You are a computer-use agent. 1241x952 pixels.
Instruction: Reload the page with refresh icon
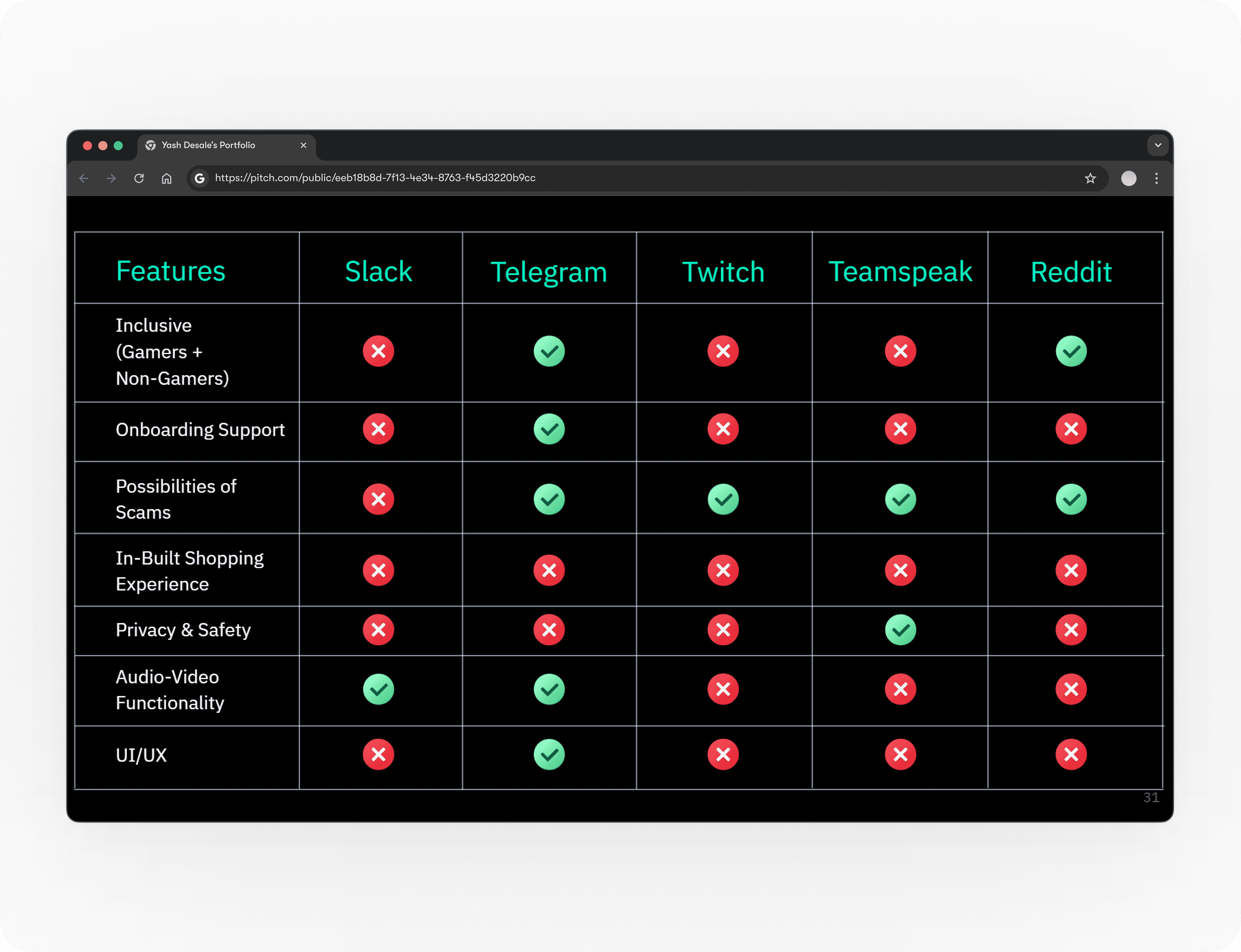(139, 178)
